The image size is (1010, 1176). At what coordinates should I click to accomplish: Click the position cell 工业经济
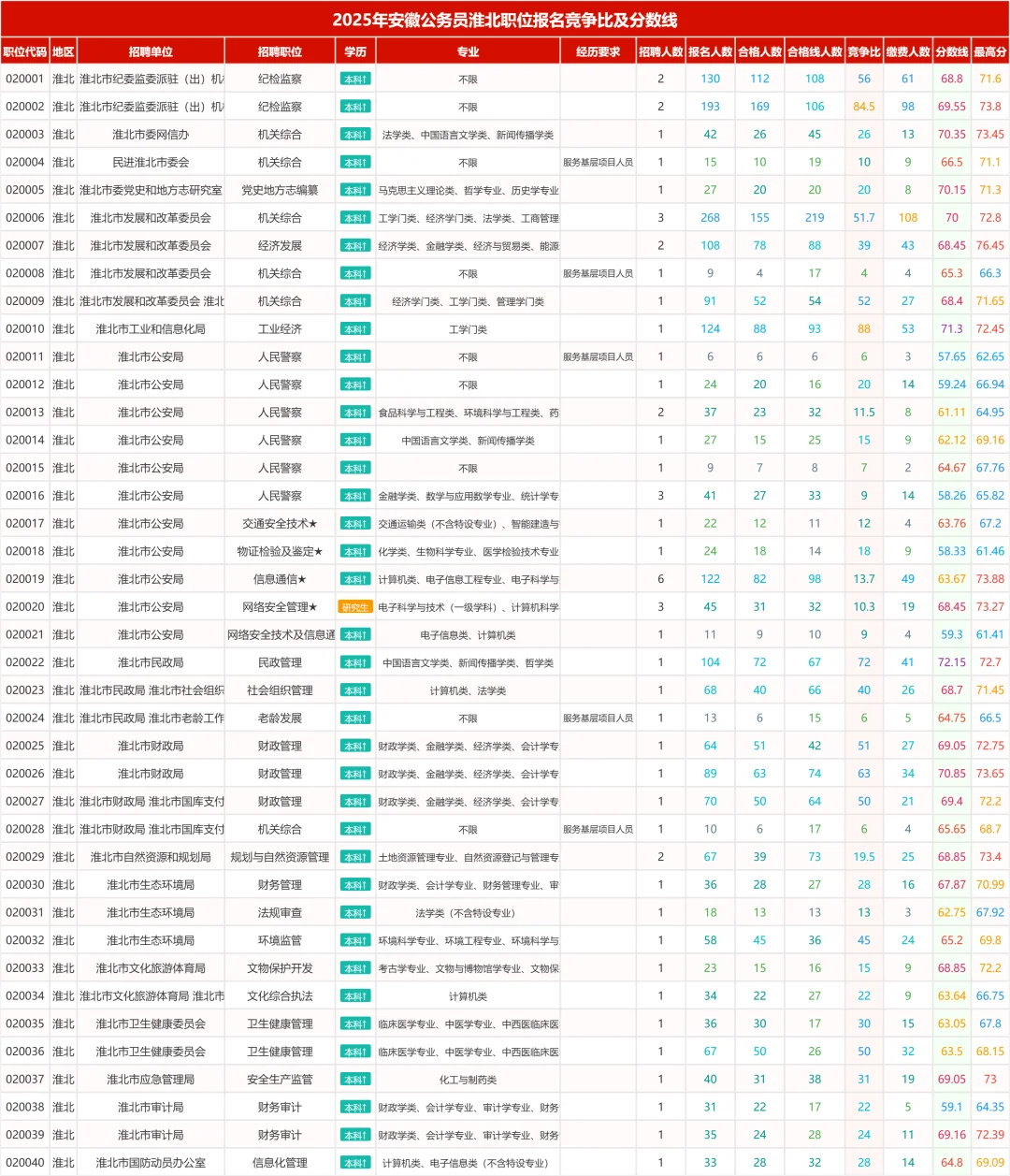pyautogui.click(x=280, y=329)
